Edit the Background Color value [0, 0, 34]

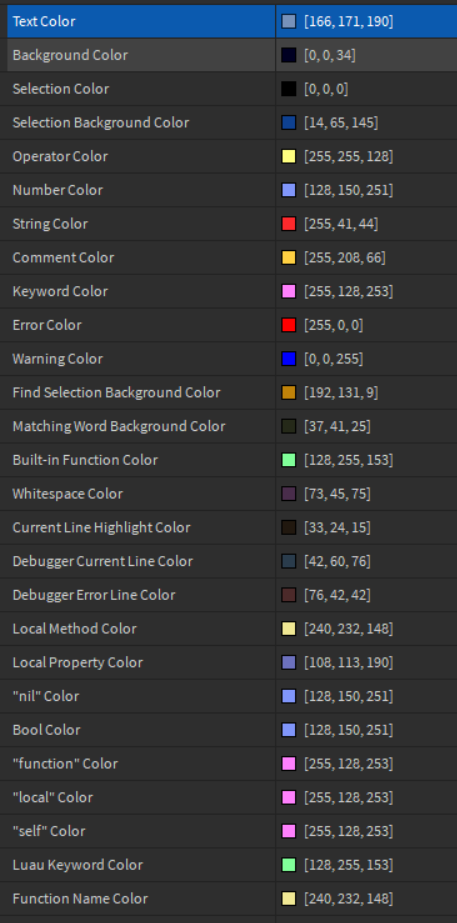click(x=330, y=55)
